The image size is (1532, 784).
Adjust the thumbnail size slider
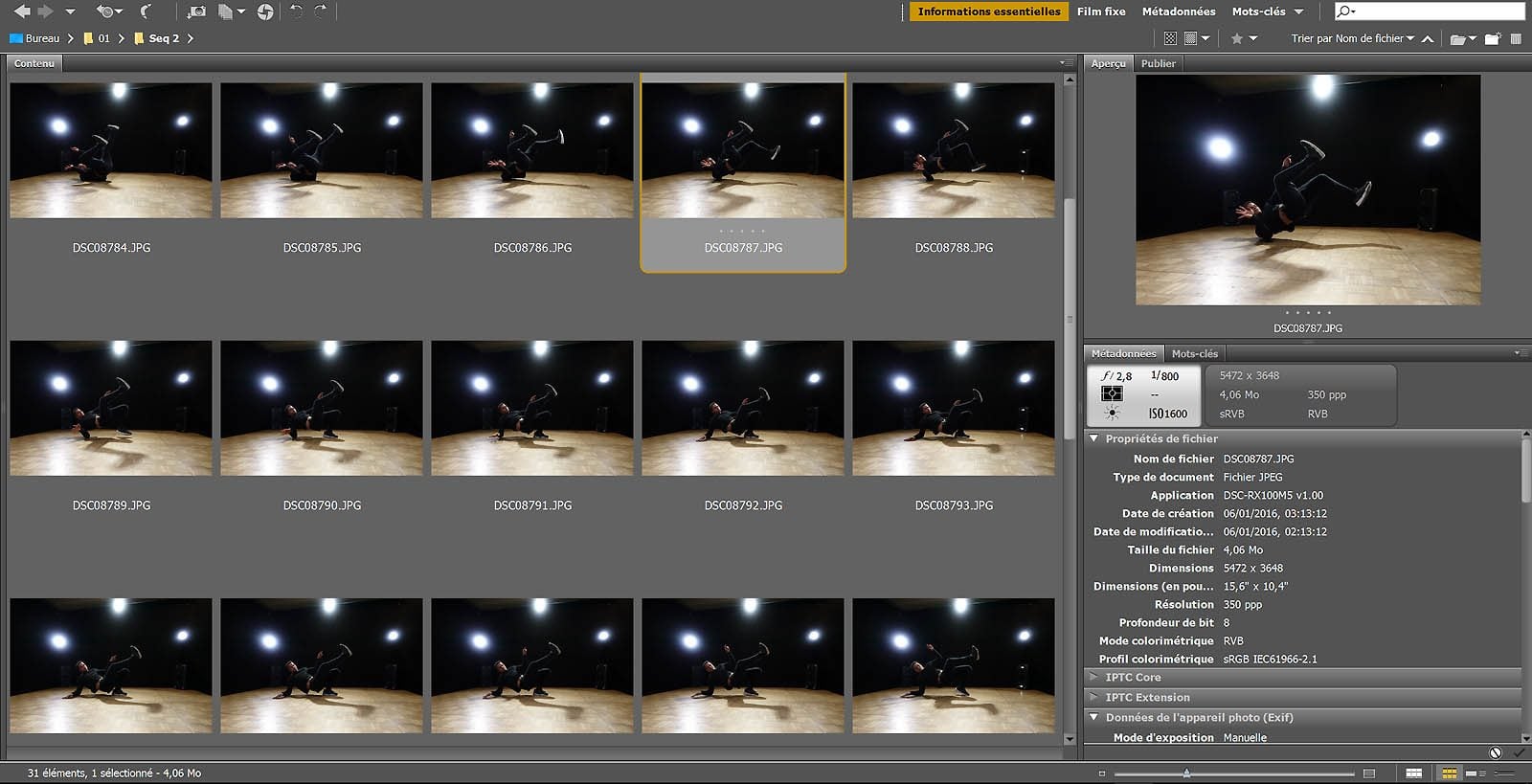(1186, 773)
